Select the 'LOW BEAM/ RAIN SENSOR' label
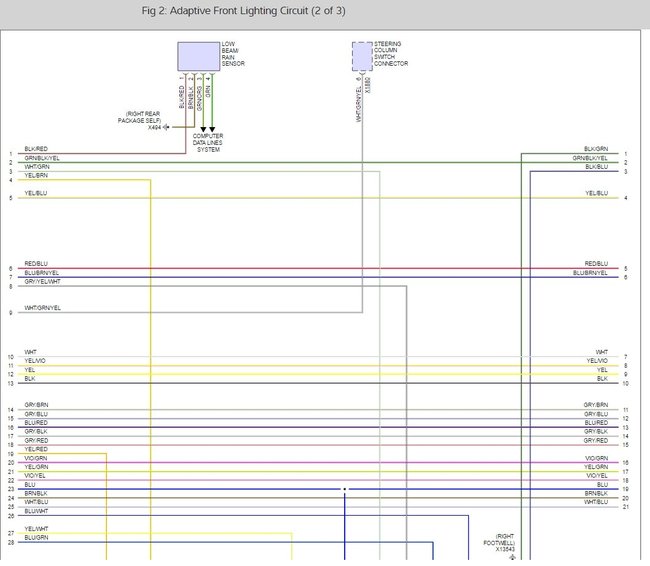 (x=233, y=53)
